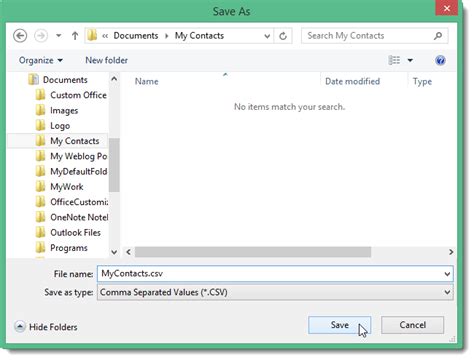
Task: Open the view options dropdown arrow
Action: [x=410, y=60]
